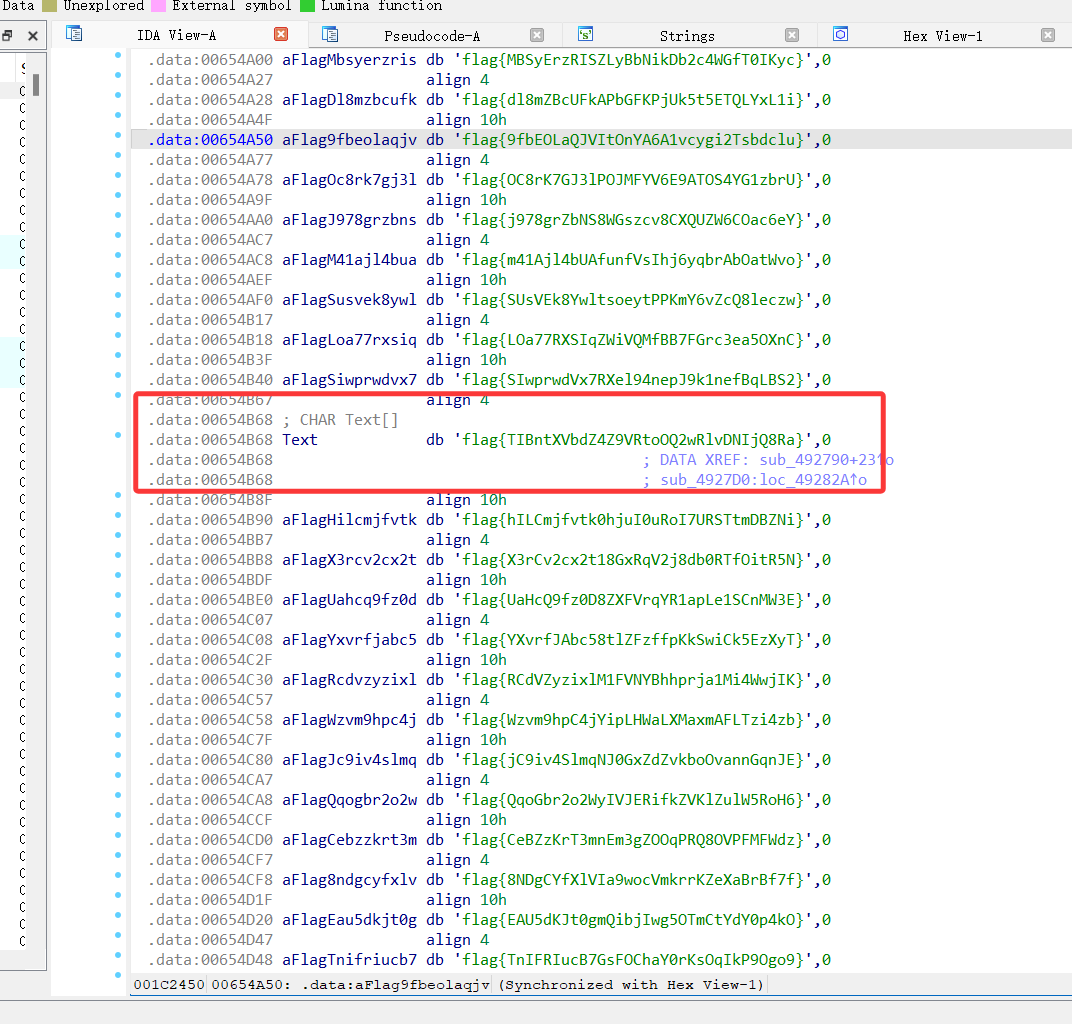The height and width of the screenshot is (1024, 1072).
Task: Open the Strings tab
Action: click(x=686, y=36)
